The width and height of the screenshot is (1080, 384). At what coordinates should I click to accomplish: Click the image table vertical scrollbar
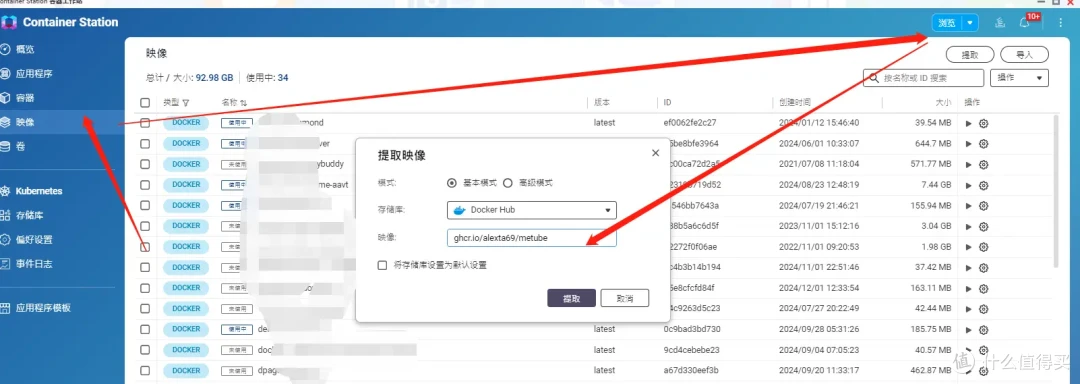pos(1057,191)
